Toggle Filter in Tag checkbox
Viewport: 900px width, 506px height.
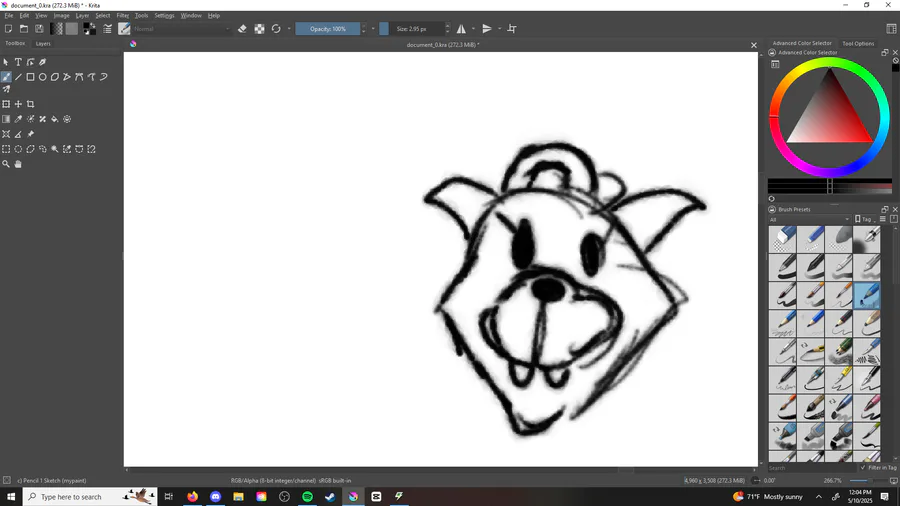coord(863,468)
